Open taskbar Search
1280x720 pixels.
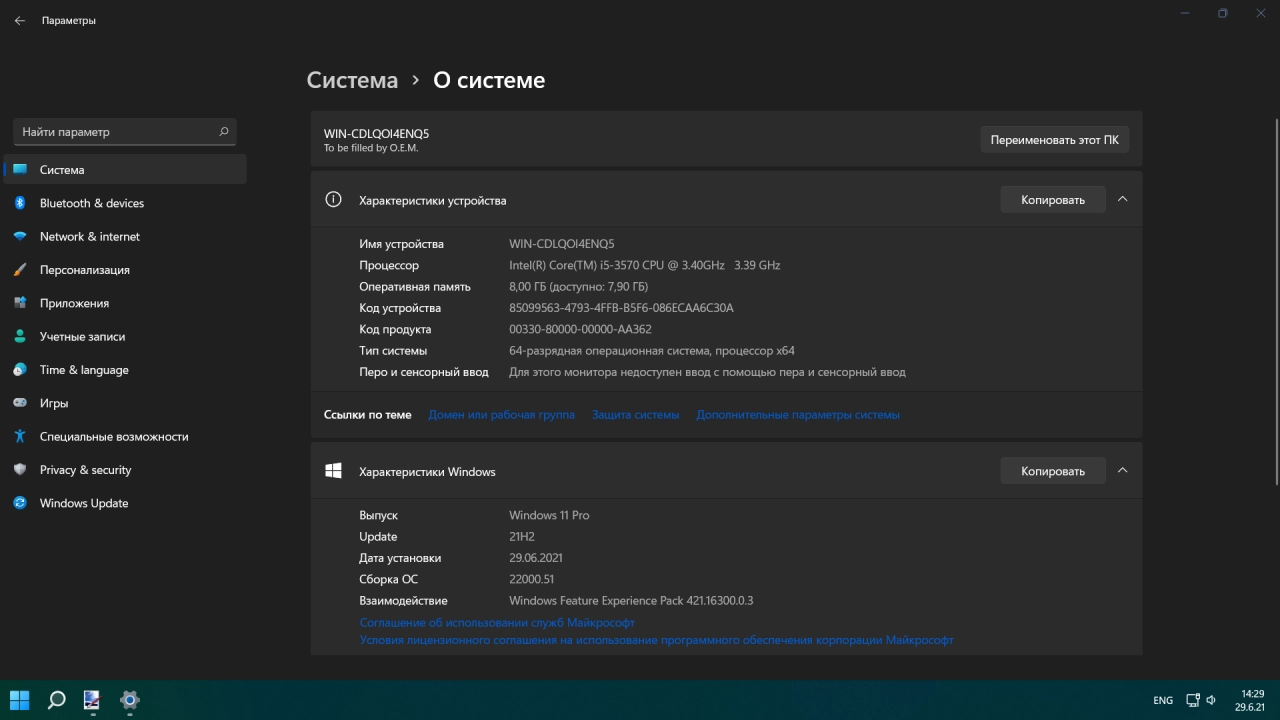pyautogui.click(x=57, y=700)
